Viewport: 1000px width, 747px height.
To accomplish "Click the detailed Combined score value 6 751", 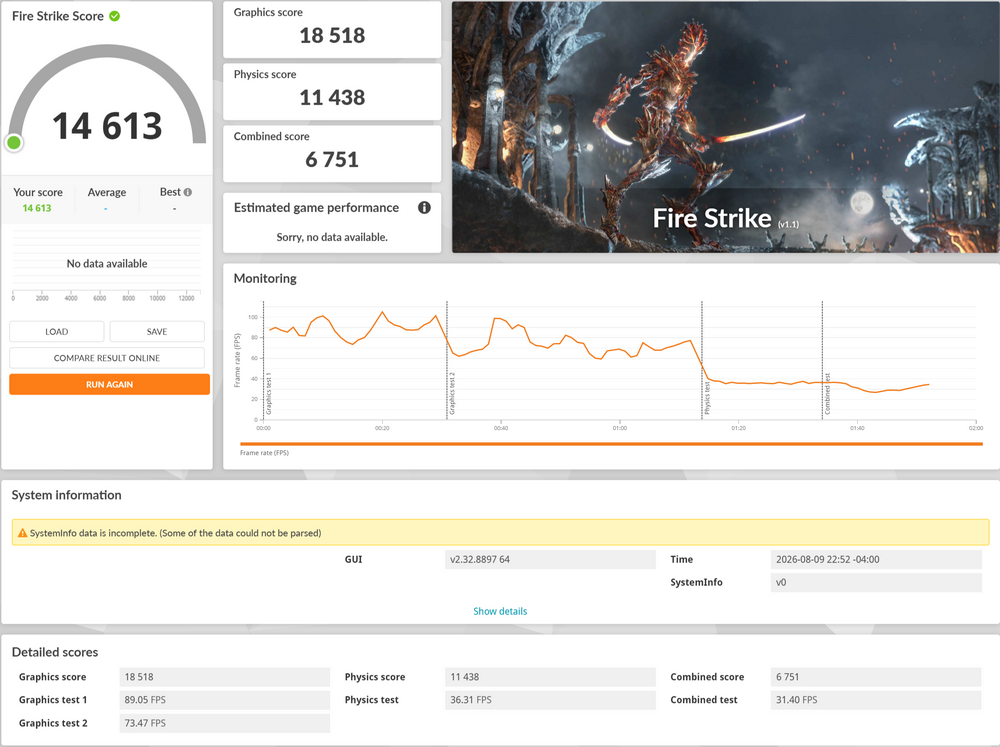I will pyautogui.click(x=876, y=677).
